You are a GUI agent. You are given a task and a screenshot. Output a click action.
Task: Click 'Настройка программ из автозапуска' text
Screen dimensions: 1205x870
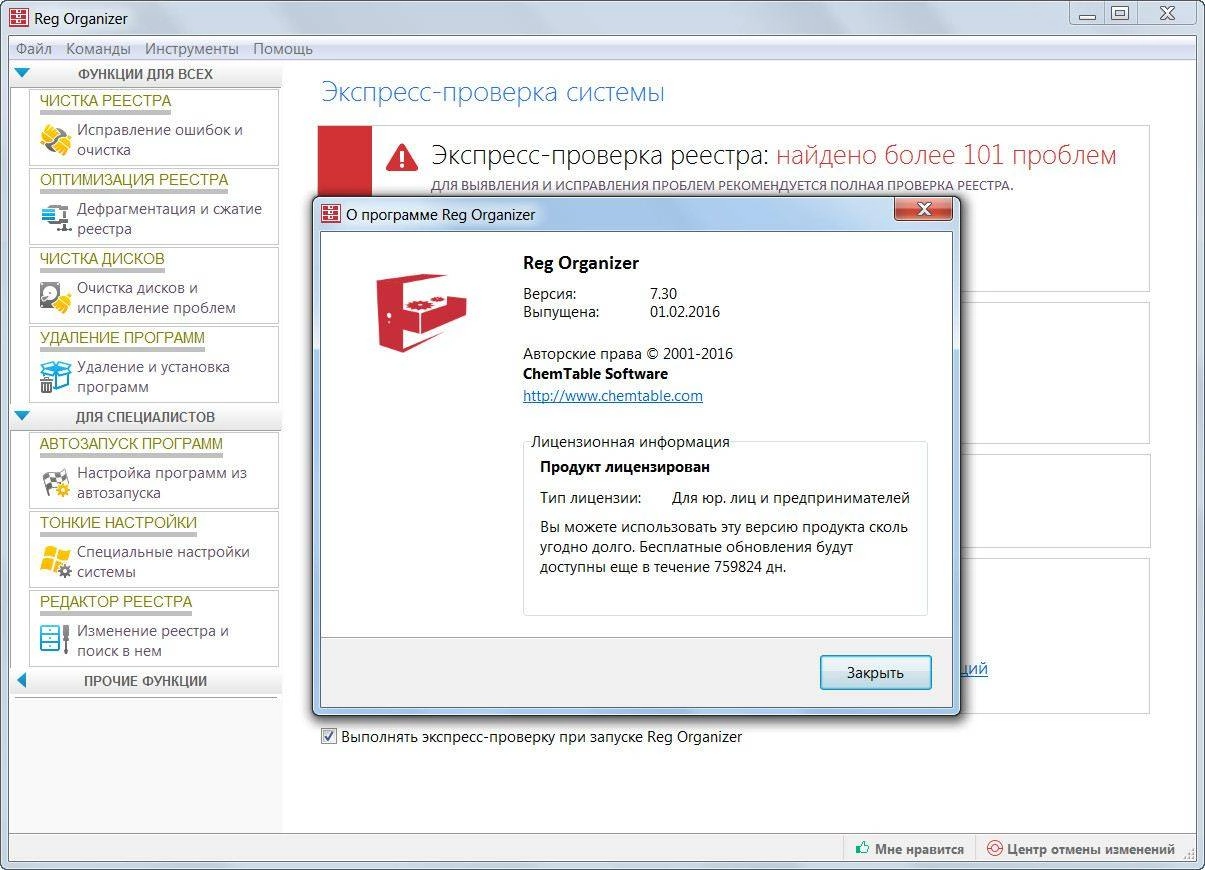[x=162, y=483]
